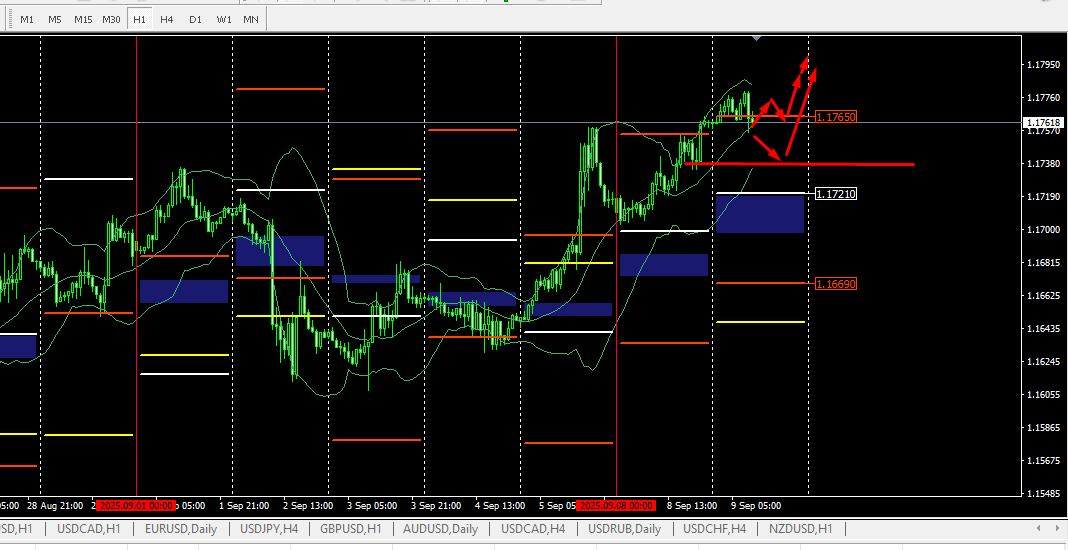Click the 1.17000 price scale value
The width and height of the screenshot is (1068, 550).
tap(1043, 230)
